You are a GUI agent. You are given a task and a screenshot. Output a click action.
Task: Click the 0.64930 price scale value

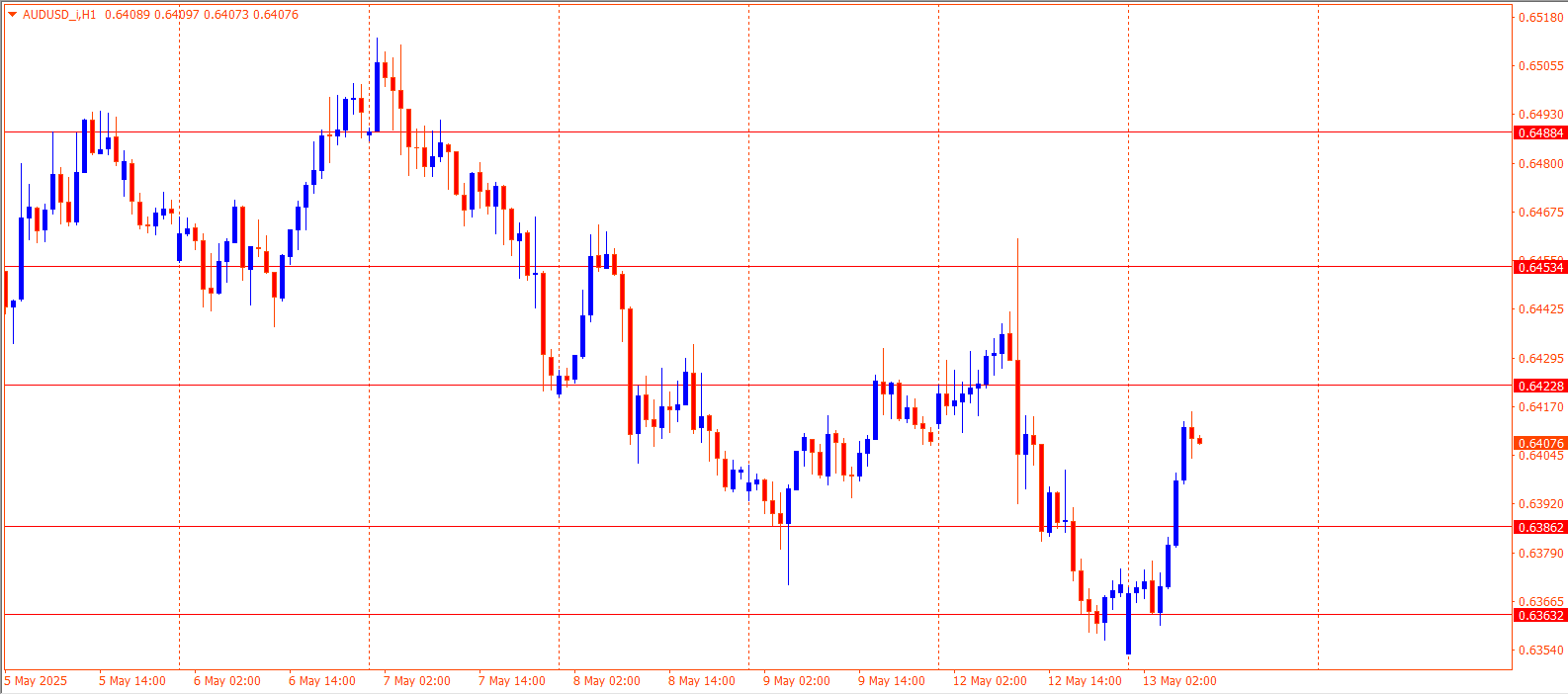1541,115
